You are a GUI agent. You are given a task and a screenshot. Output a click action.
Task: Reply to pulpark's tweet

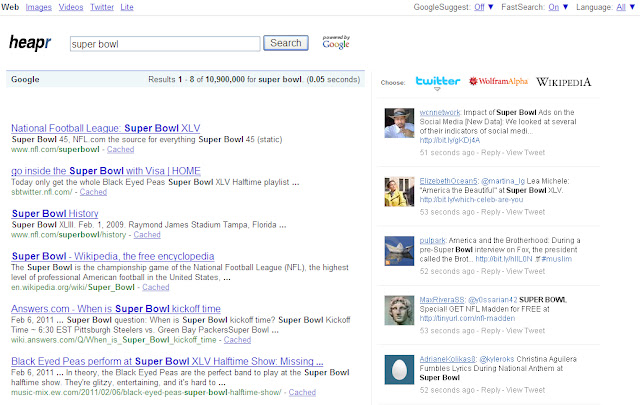490,271
